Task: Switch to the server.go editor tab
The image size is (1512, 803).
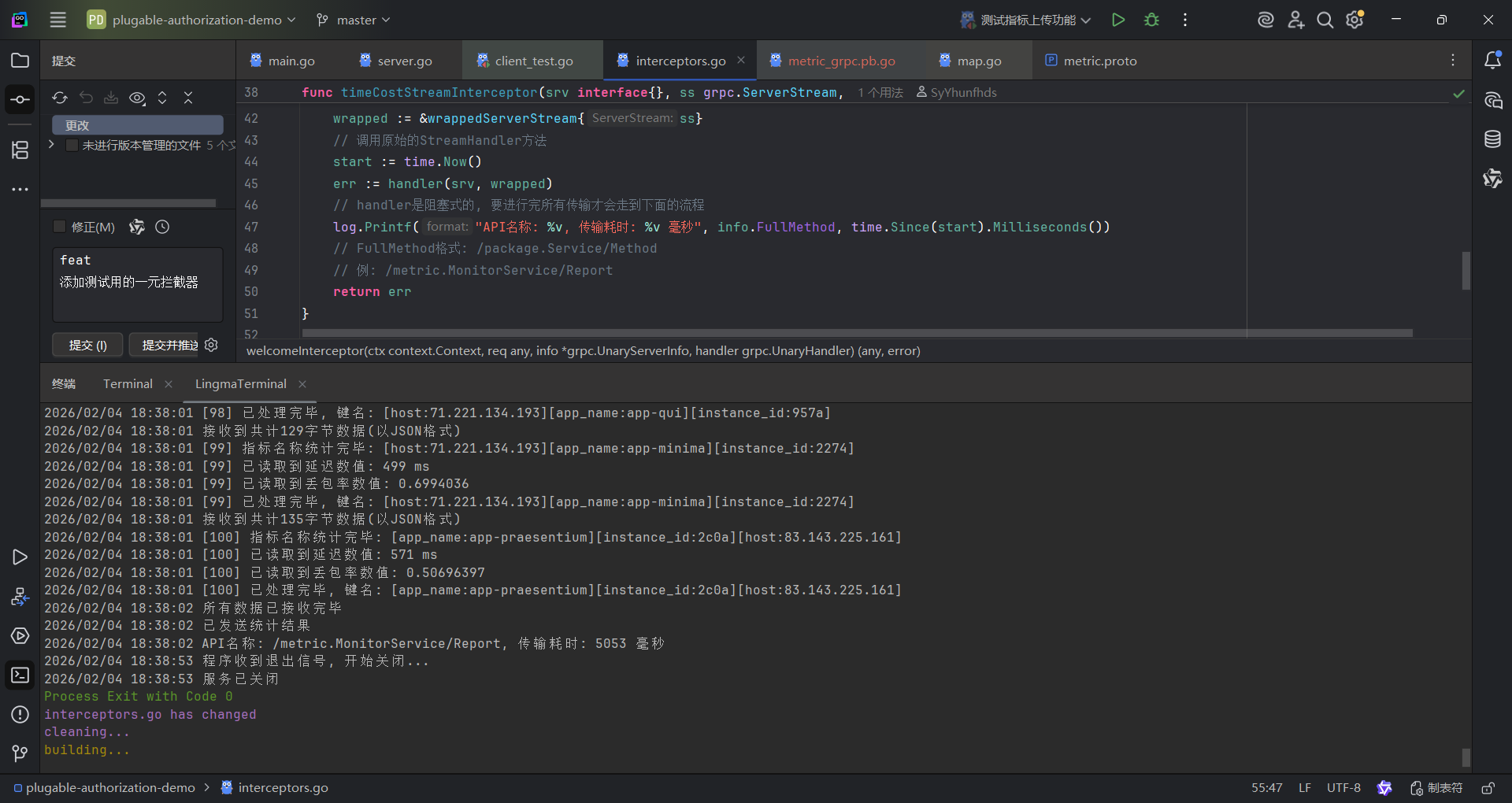Action: [404, 61]
